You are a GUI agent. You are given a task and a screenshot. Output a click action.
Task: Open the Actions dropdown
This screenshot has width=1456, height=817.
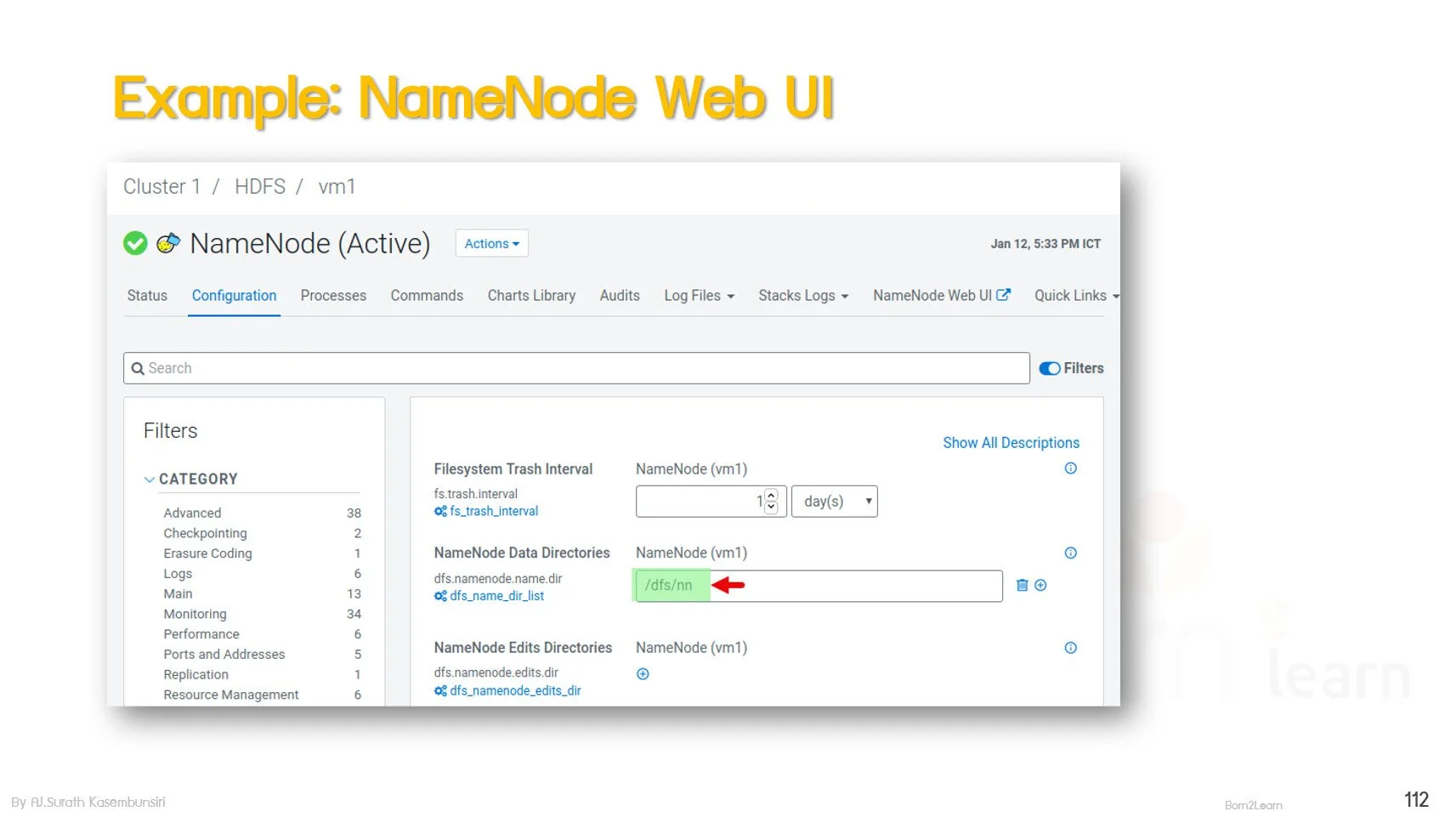pos(492,243)
